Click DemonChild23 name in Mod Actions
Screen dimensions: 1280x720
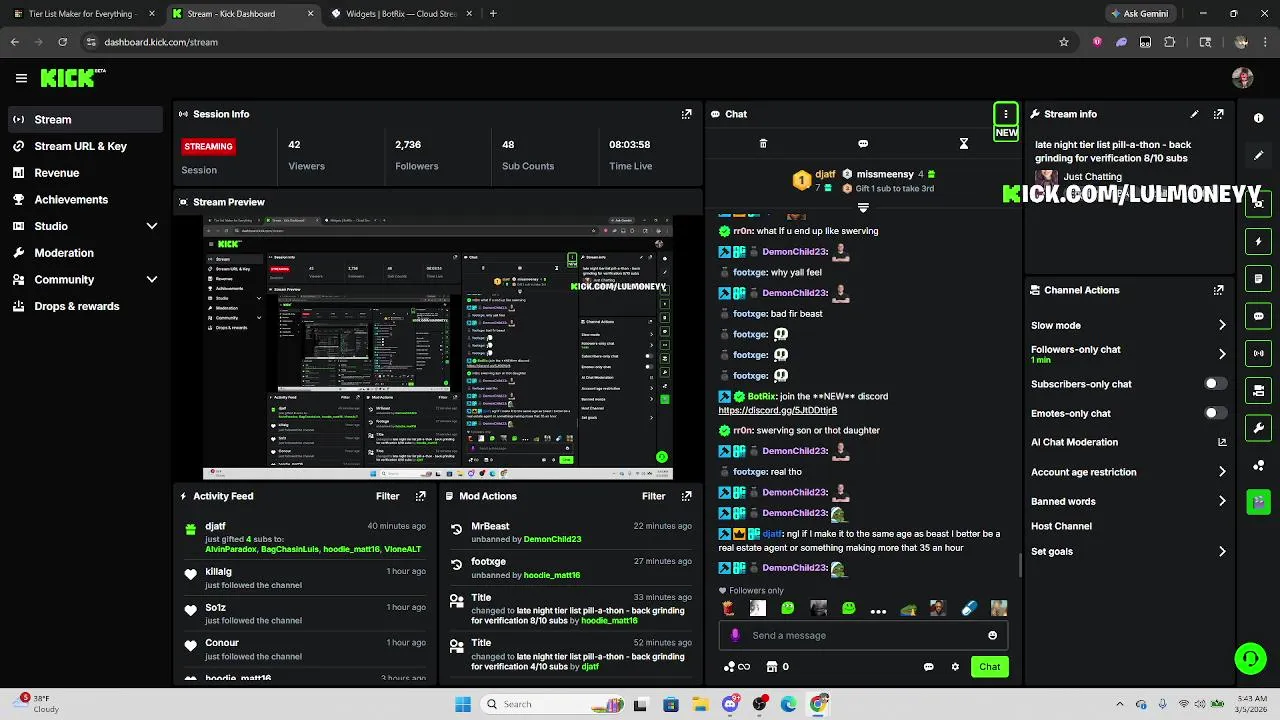[x=552, y=539]
